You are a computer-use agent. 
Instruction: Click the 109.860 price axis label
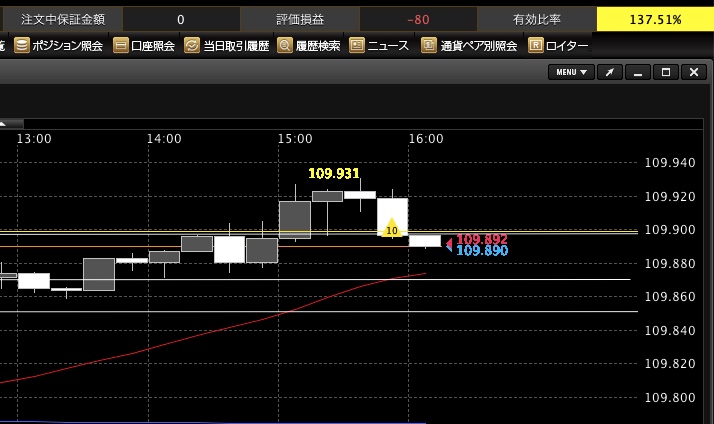(x=670, y=296)
